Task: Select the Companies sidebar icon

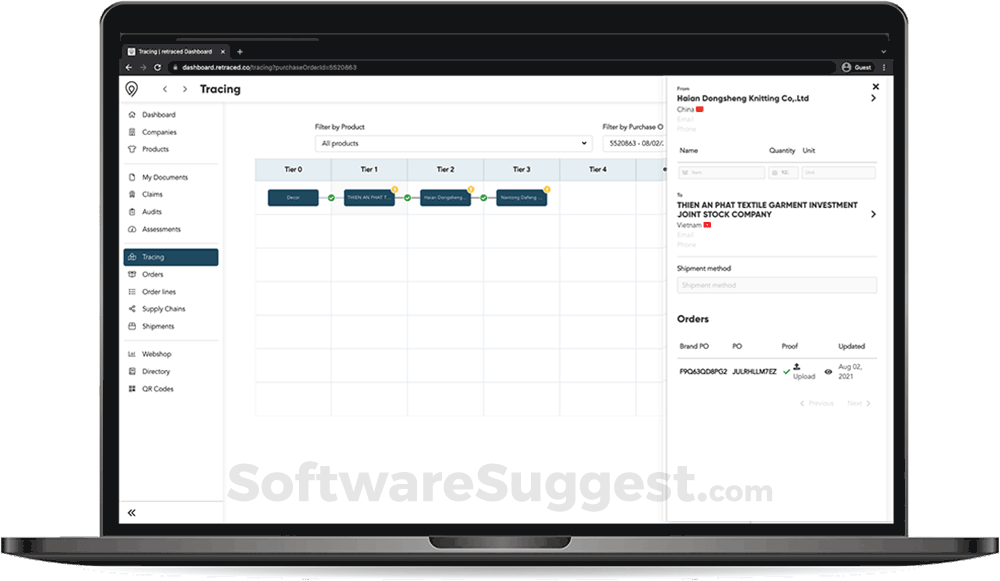Action: (x=158, y=131)
